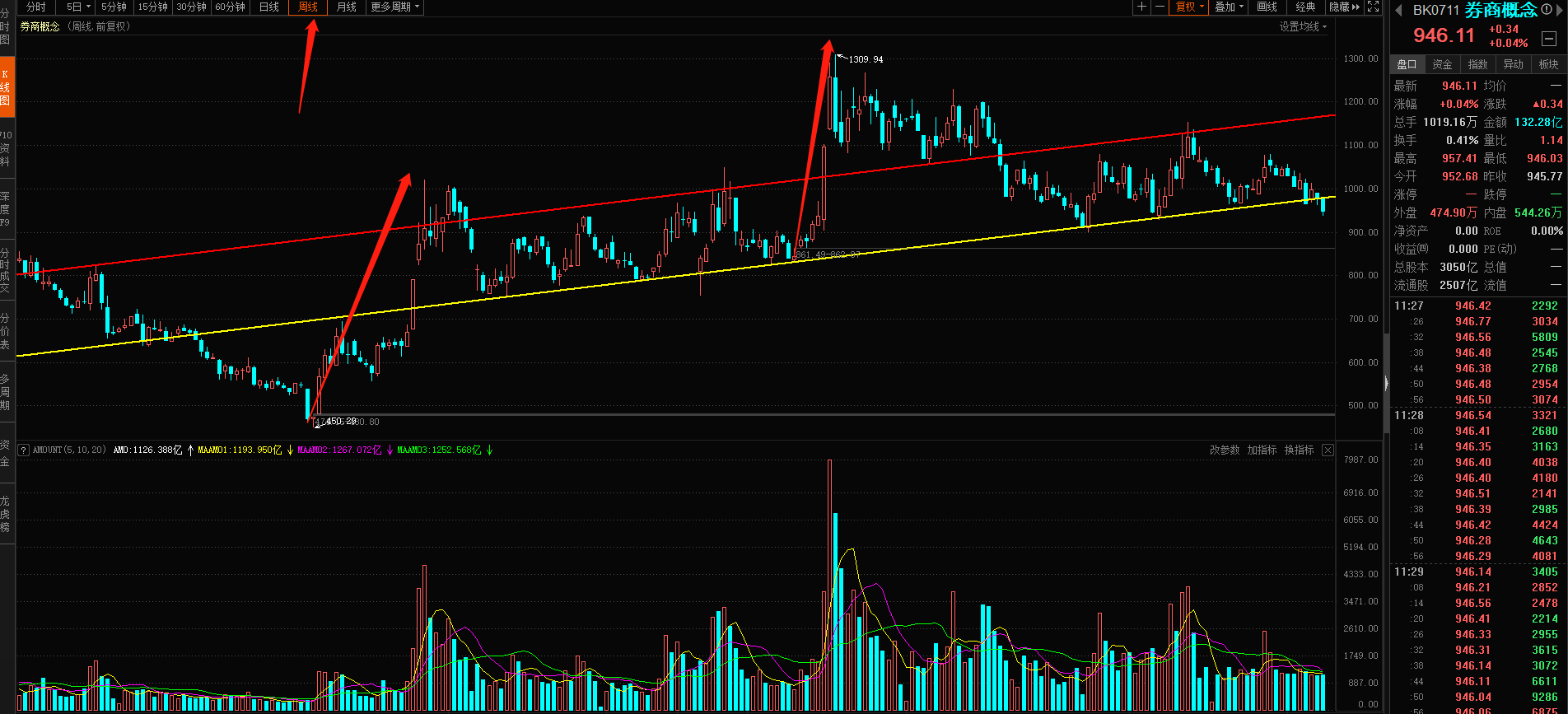Select the 月线 monthly chart tab
This screenshot has width=1568, height=714.
pyautogui.click(x=347, y=7)
